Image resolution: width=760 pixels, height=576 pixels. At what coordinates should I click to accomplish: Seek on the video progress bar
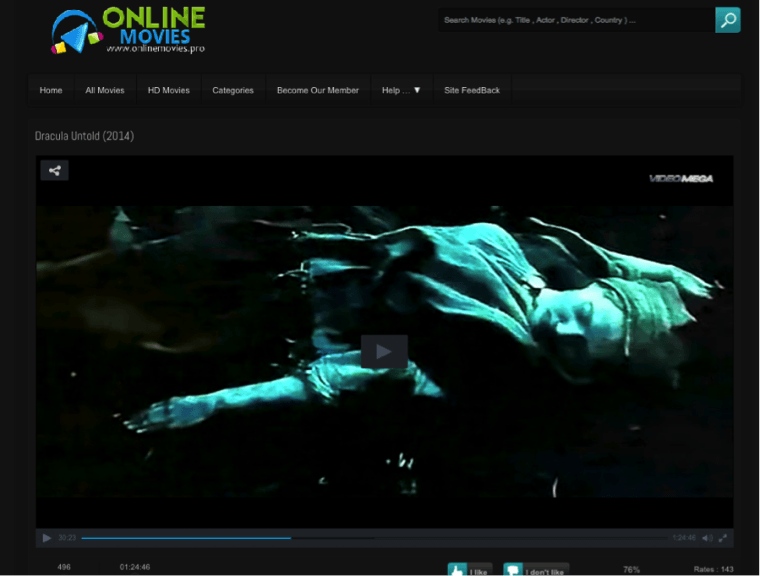[x=374, y=538]
